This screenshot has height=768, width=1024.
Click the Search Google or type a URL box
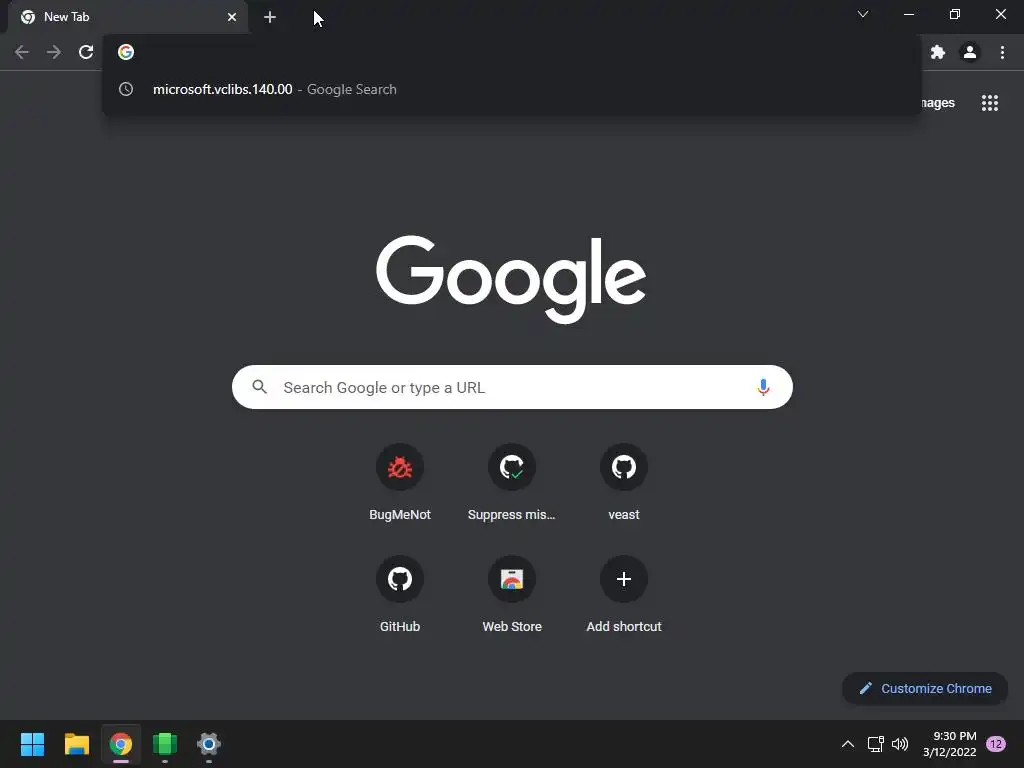pos(512,387)
